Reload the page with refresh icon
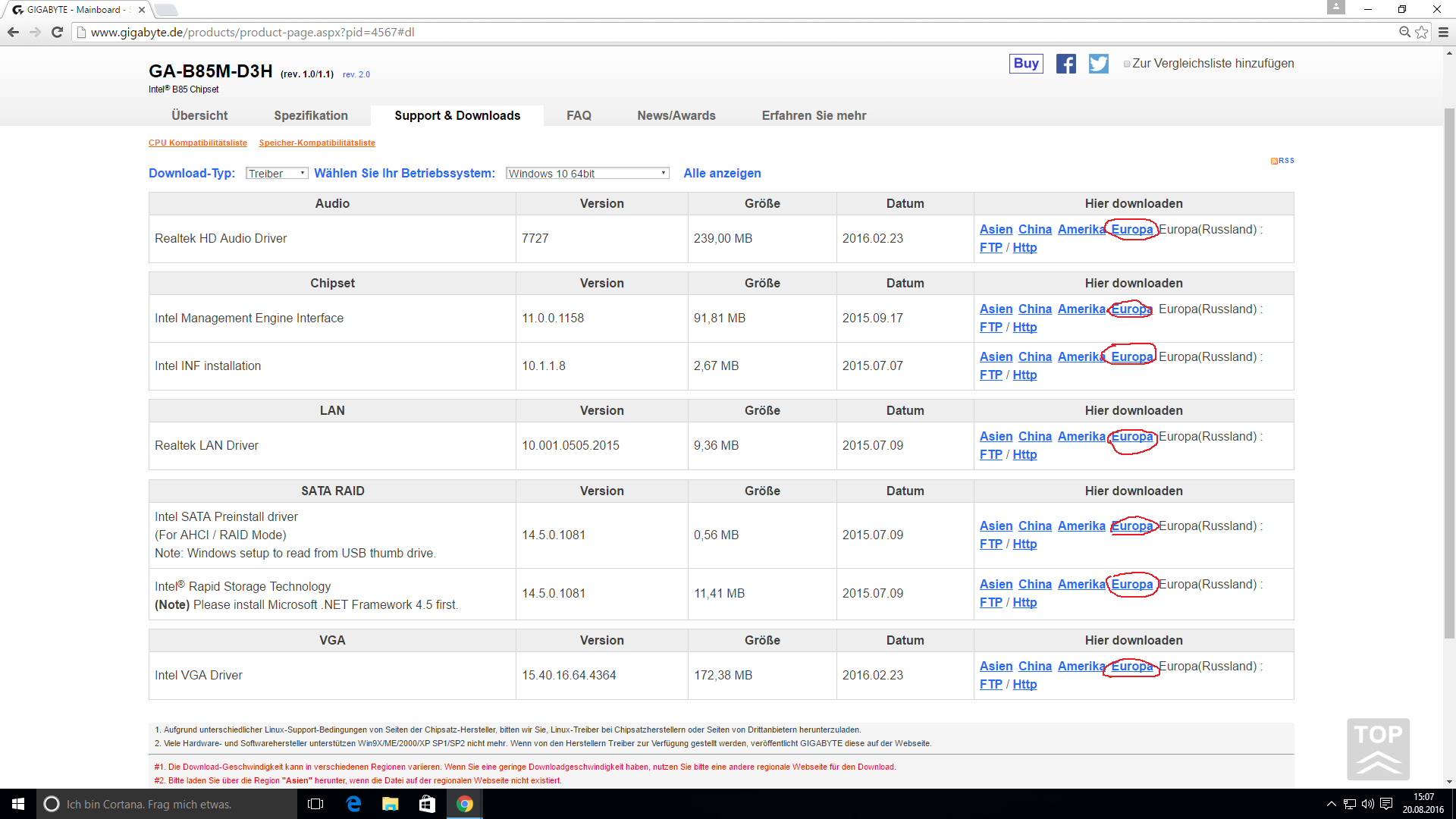This screenshot has width=1456, height=819. tap(57, 32)
